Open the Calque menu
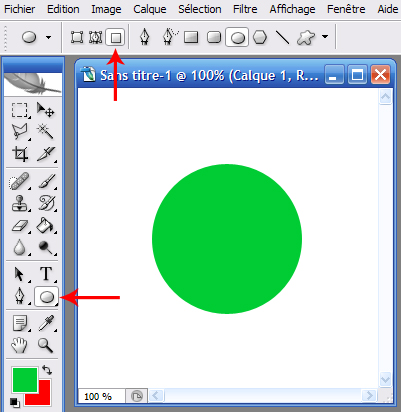401x412 pixels. coord(150,9)
